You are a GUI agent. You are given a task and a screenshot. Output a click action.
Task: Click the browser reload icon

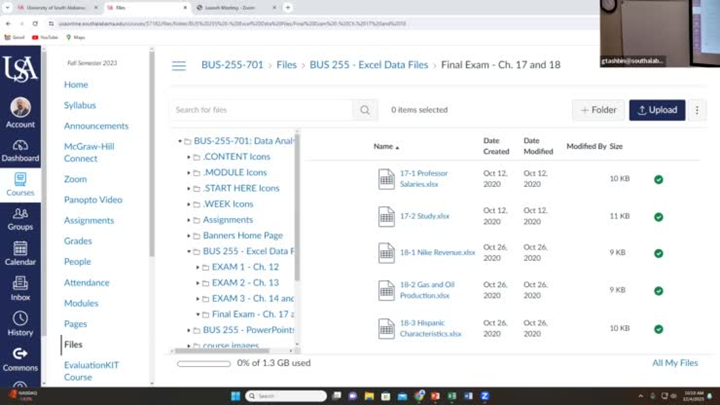(35, 23)
